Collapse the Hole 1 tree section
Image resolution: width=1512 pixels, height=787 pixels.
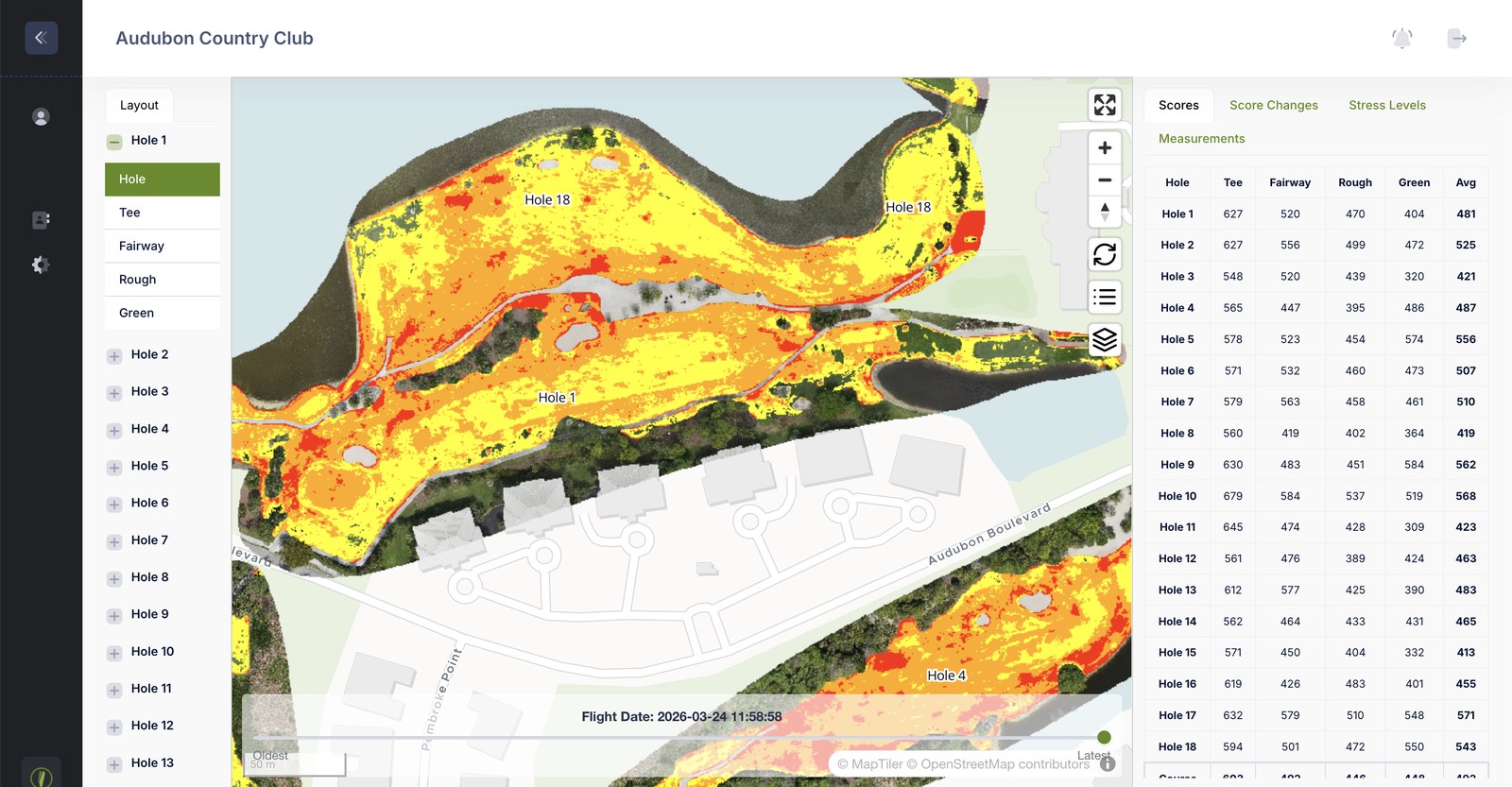pyautogui.click(x=114, y=142)
